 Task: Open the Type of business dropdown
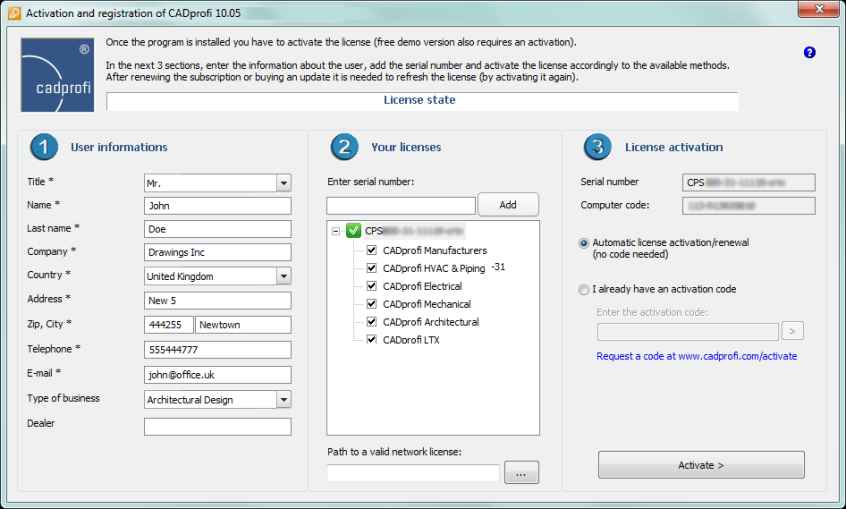click(283, 399)
